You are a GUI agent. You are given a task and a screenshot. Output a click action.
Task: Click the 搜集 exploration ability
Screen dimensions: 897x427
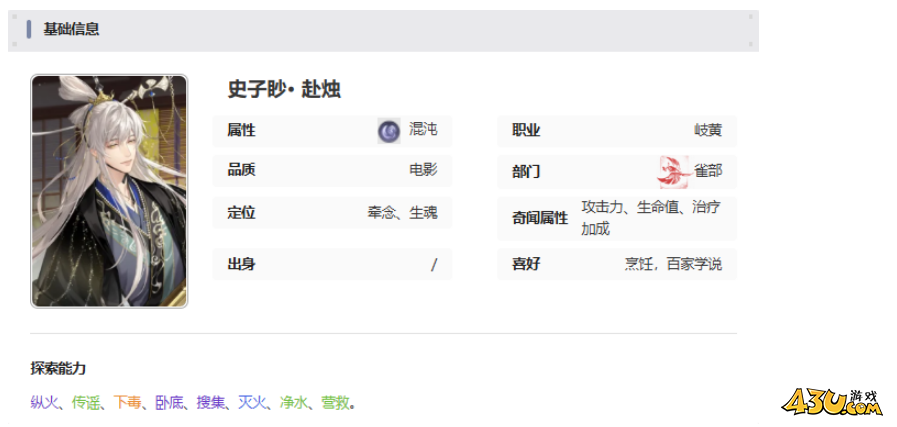pos(211,403)
